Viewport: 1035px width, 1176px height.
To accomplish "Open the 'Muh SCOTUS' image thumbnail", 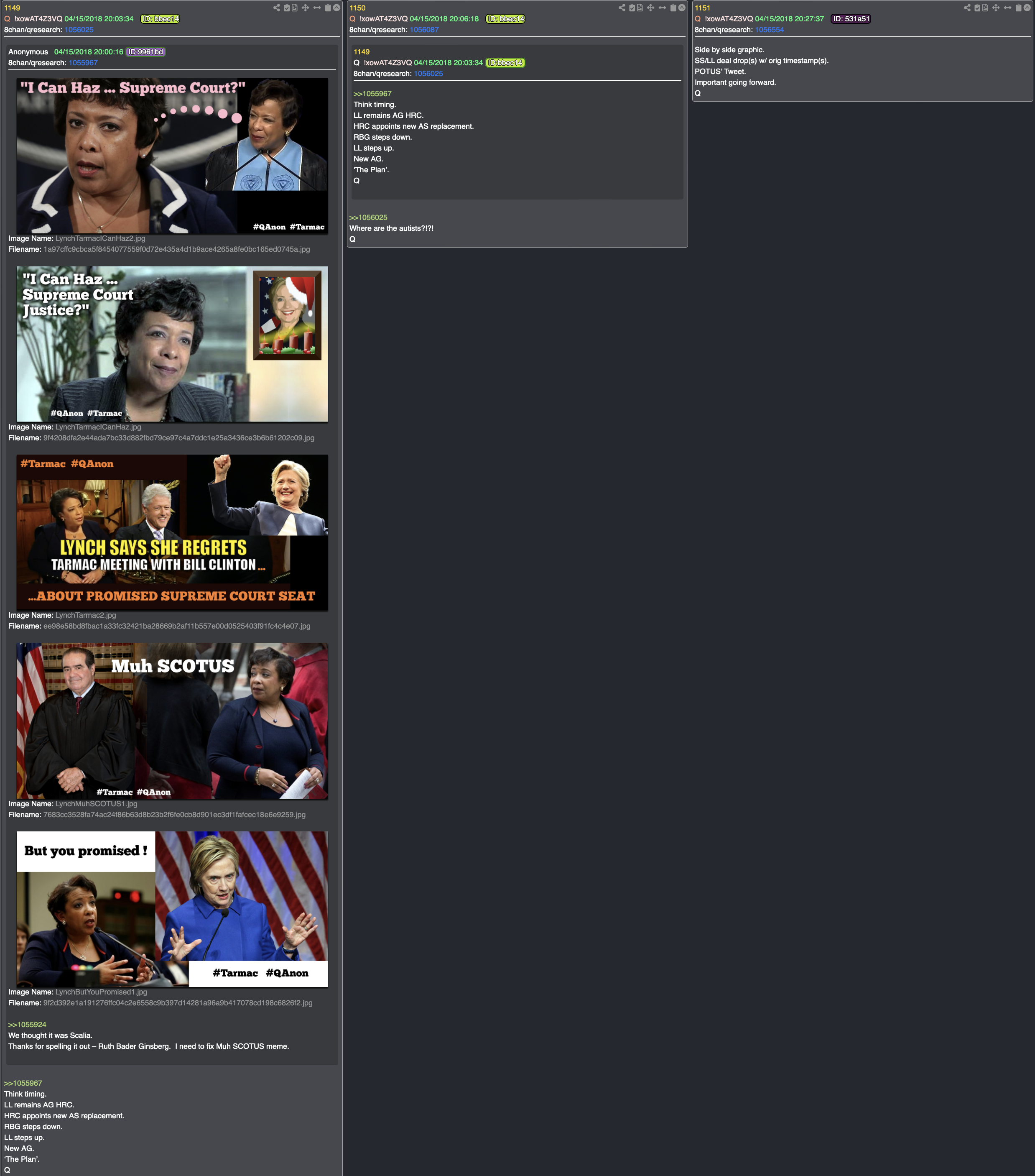I will pos(172,721).
